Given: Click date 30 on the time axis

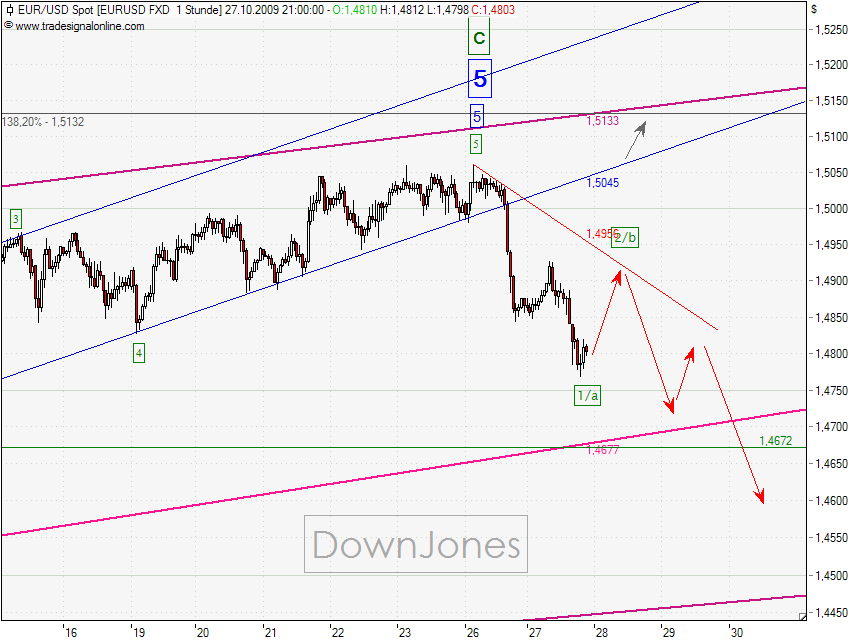Looking at the screenshot, I should pos(737,632).
